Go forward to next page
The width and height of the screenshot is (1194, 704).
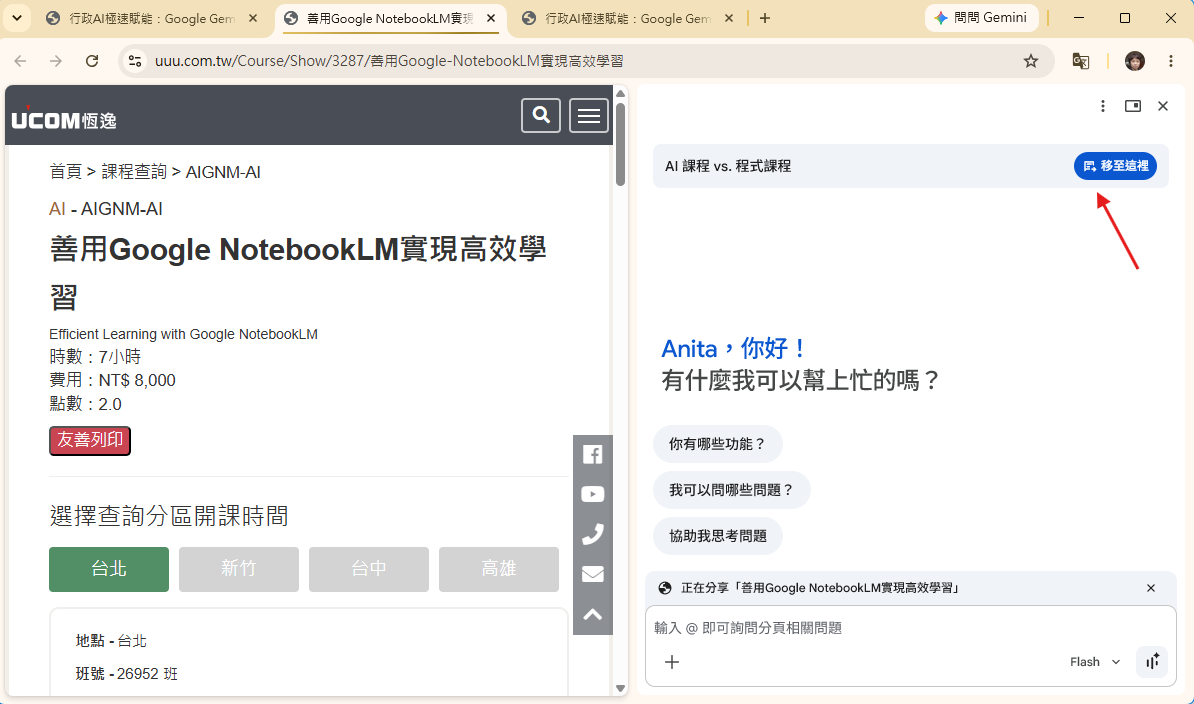(x=56, y=61)
